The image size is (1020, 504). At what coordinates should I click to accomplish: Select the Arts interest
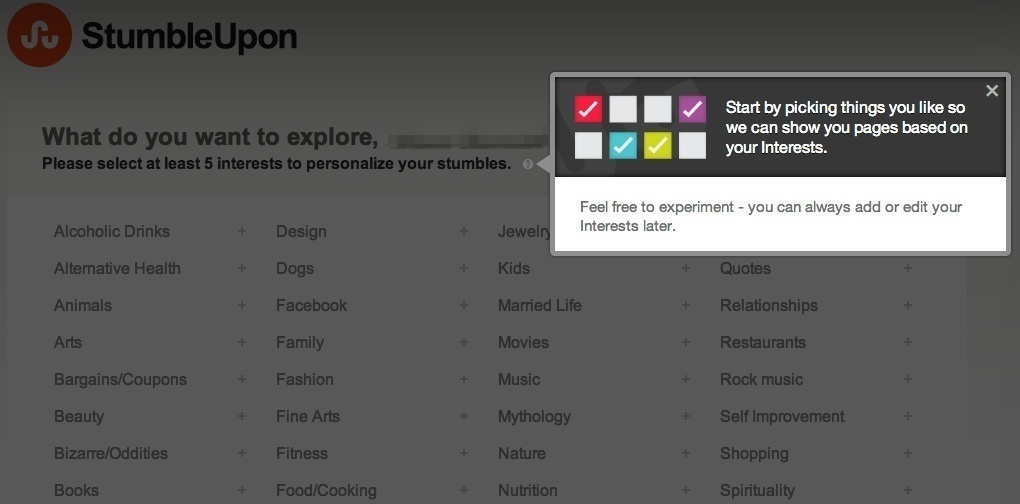tap(68, 342)
